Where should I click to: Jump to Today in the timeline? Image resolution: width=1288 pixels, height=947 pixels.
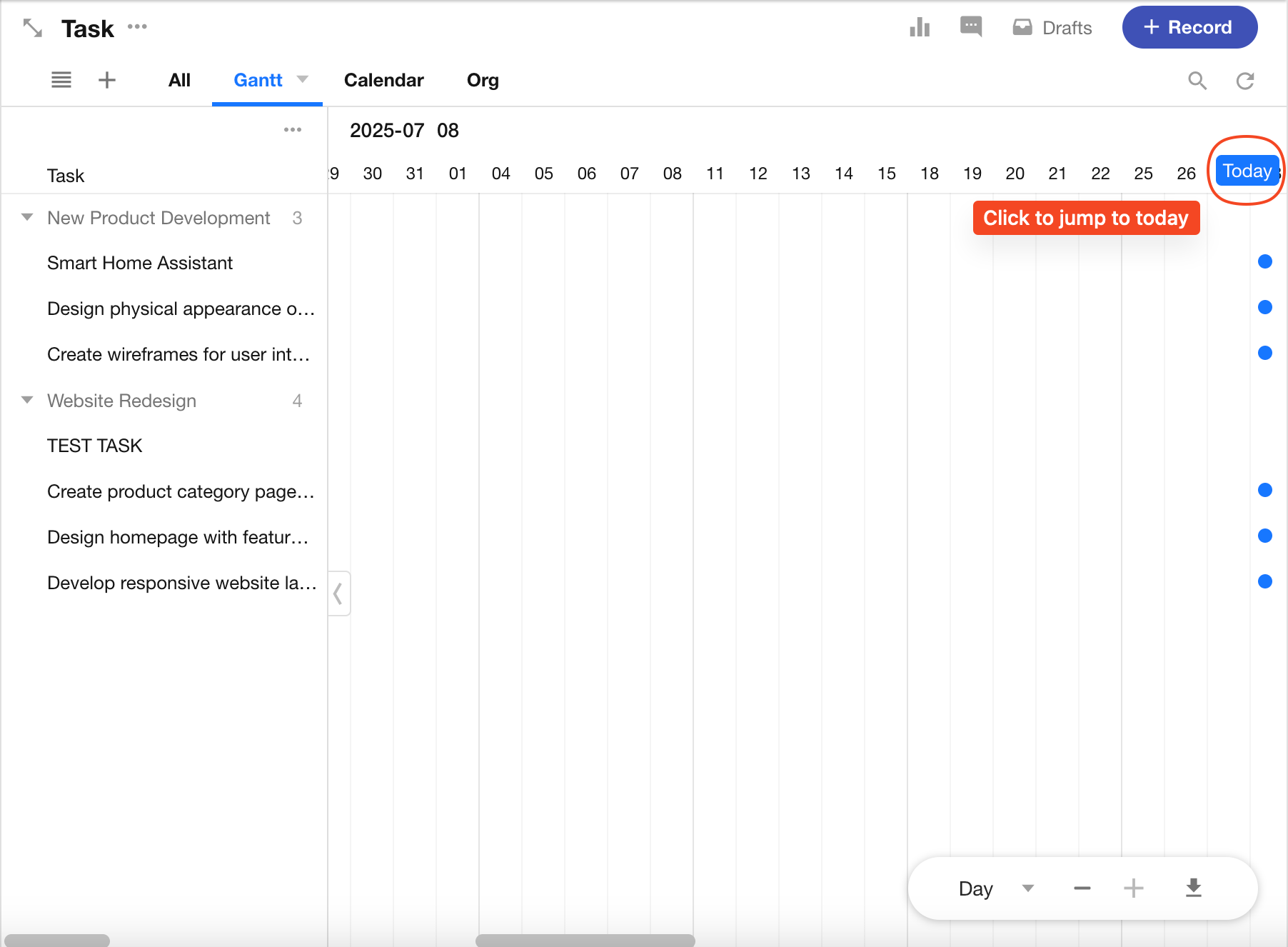pos(1247,171)
